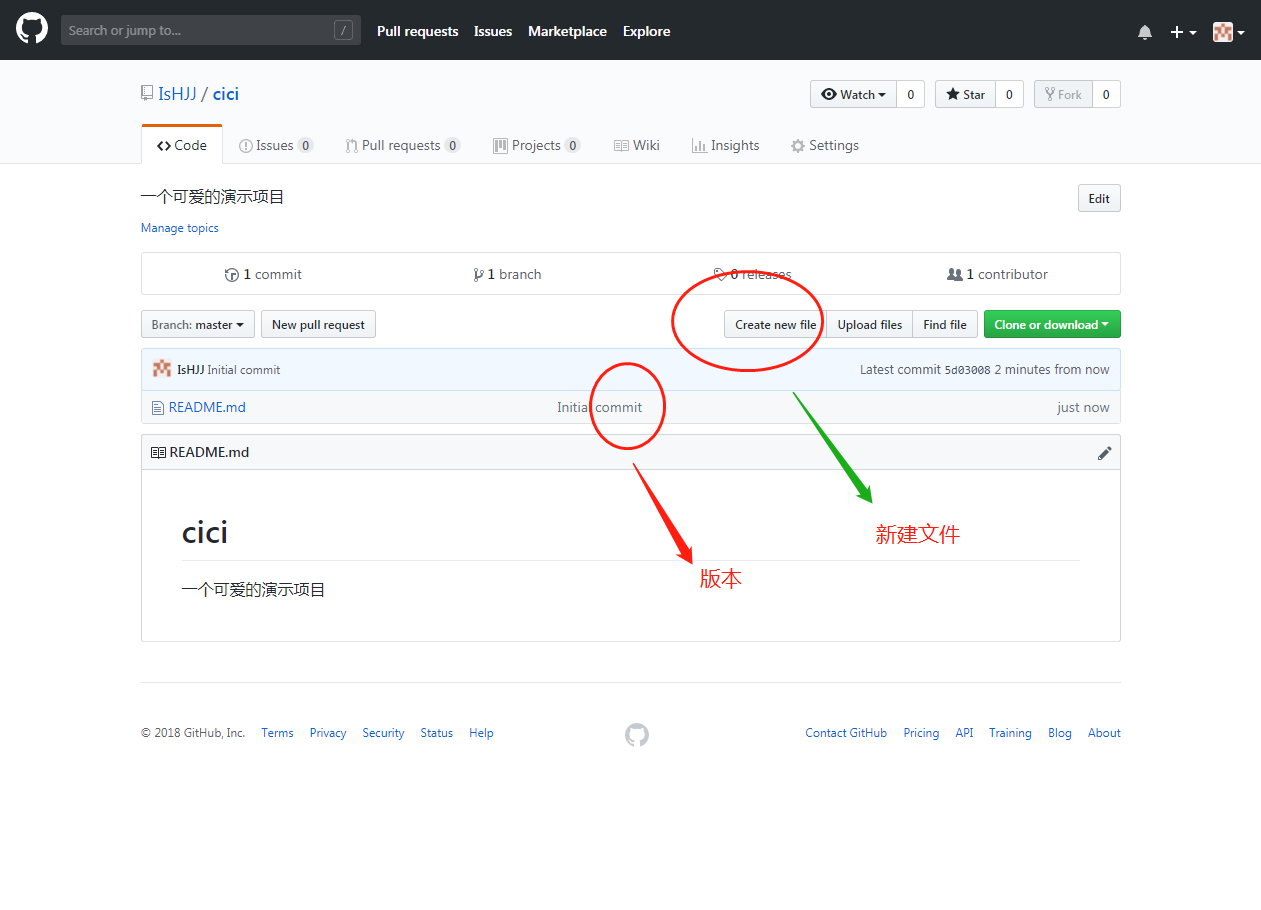Open the Wiki tab
This screenshot has height=910, width=1261.
637,145
